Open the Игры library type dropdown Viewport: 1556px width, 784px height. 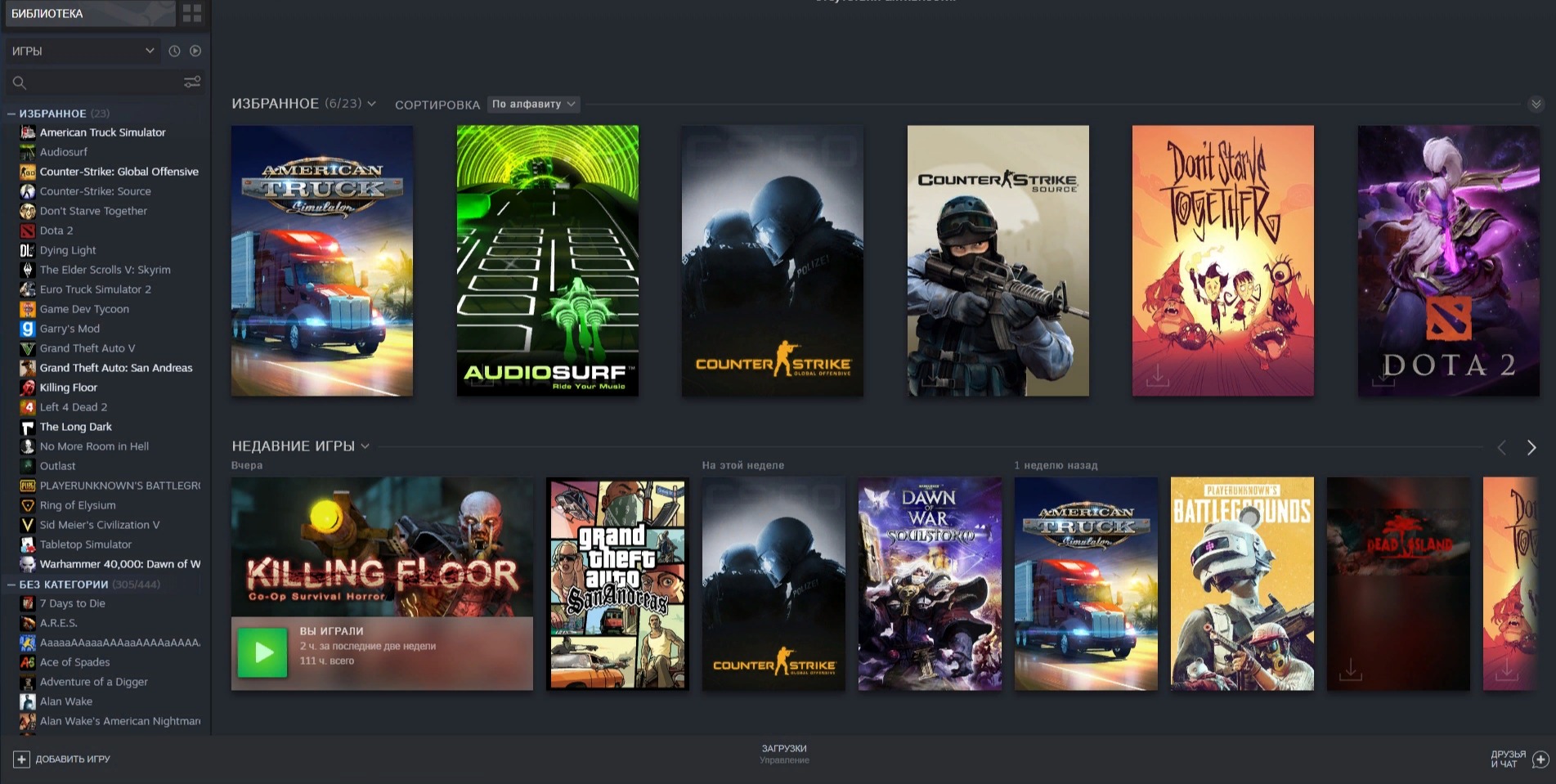click(82, 51)
